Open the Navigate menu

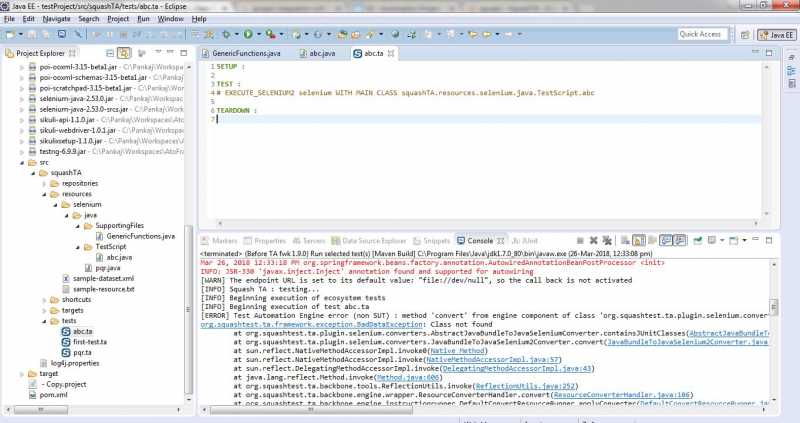pos(57,19)
